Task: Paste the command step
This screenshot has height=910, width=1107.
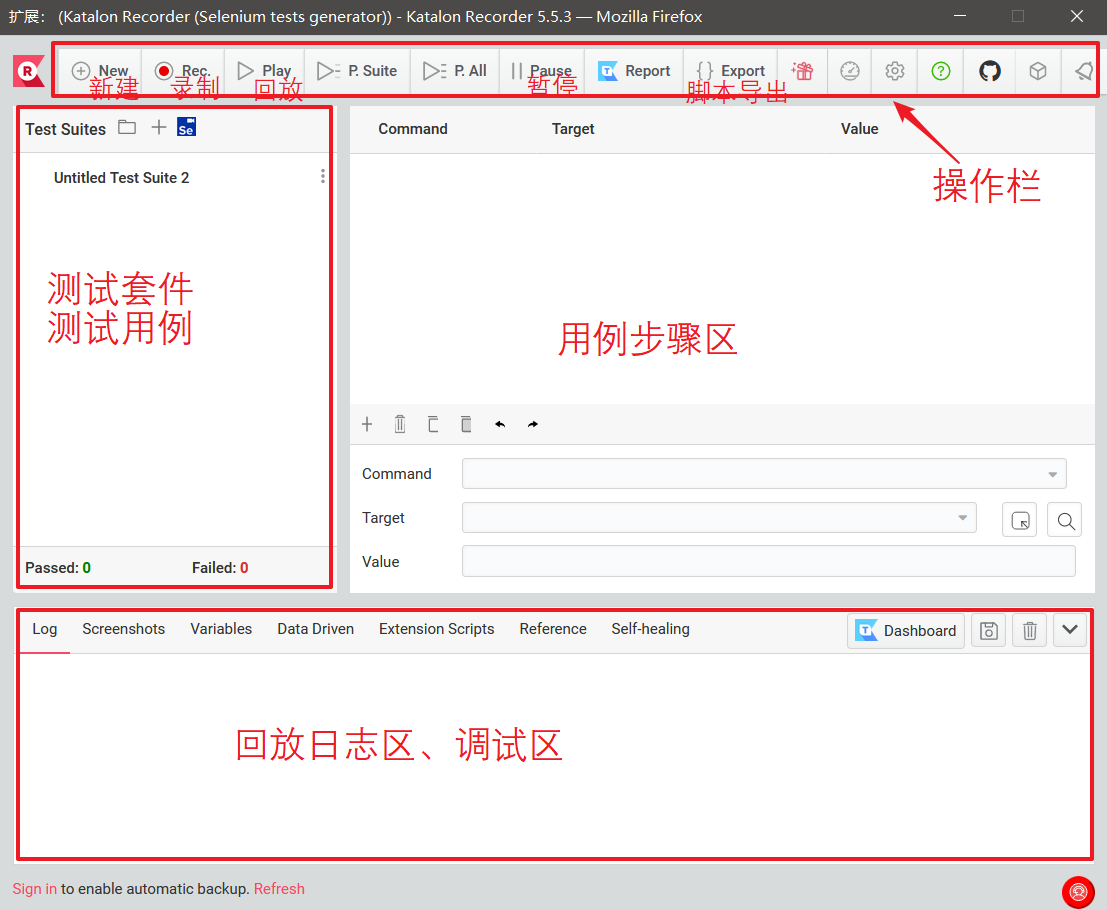Action: [x=466, y=424]
